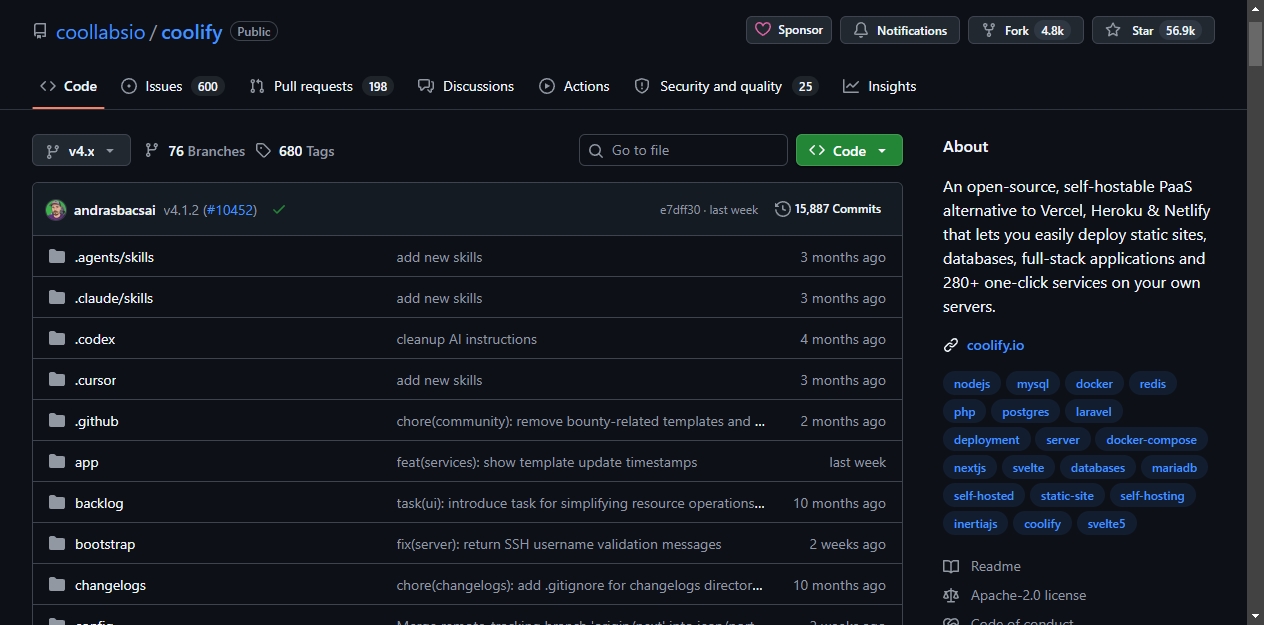Click the backlog folder icon
The width and height of the screenshot is (1264, 625).
click(x=57, y=503)
